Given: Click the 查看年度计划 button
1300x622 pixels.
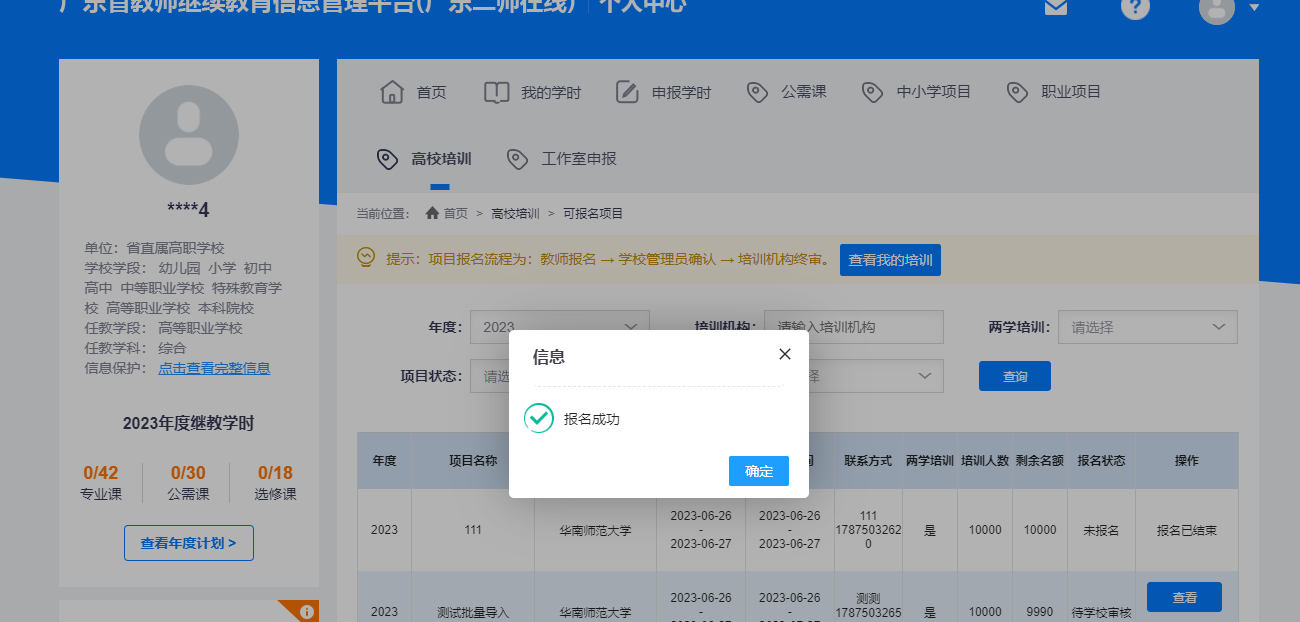Looking at the screenshot, I should tap(188, 543).
